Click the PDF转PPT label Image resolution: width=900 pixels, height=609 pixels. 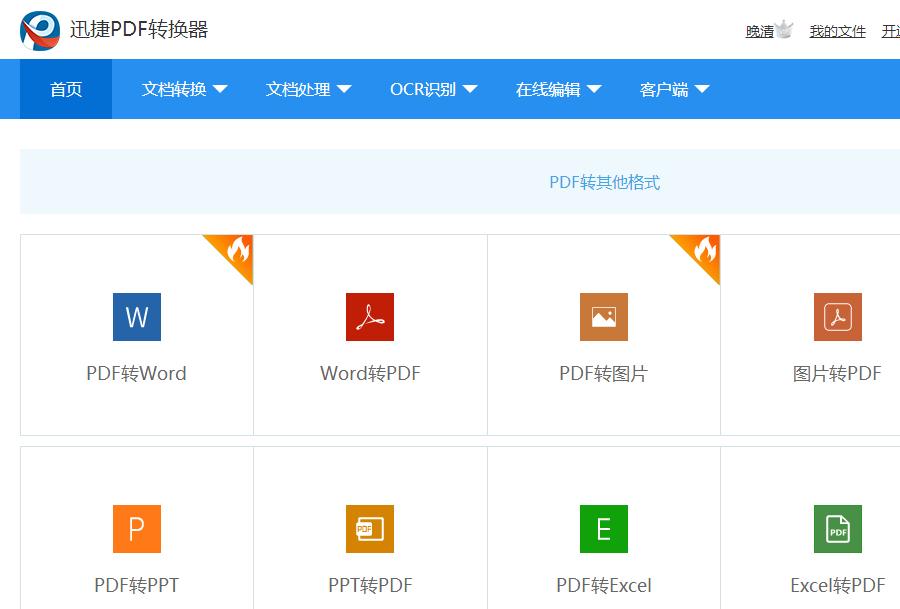(137, 585)
